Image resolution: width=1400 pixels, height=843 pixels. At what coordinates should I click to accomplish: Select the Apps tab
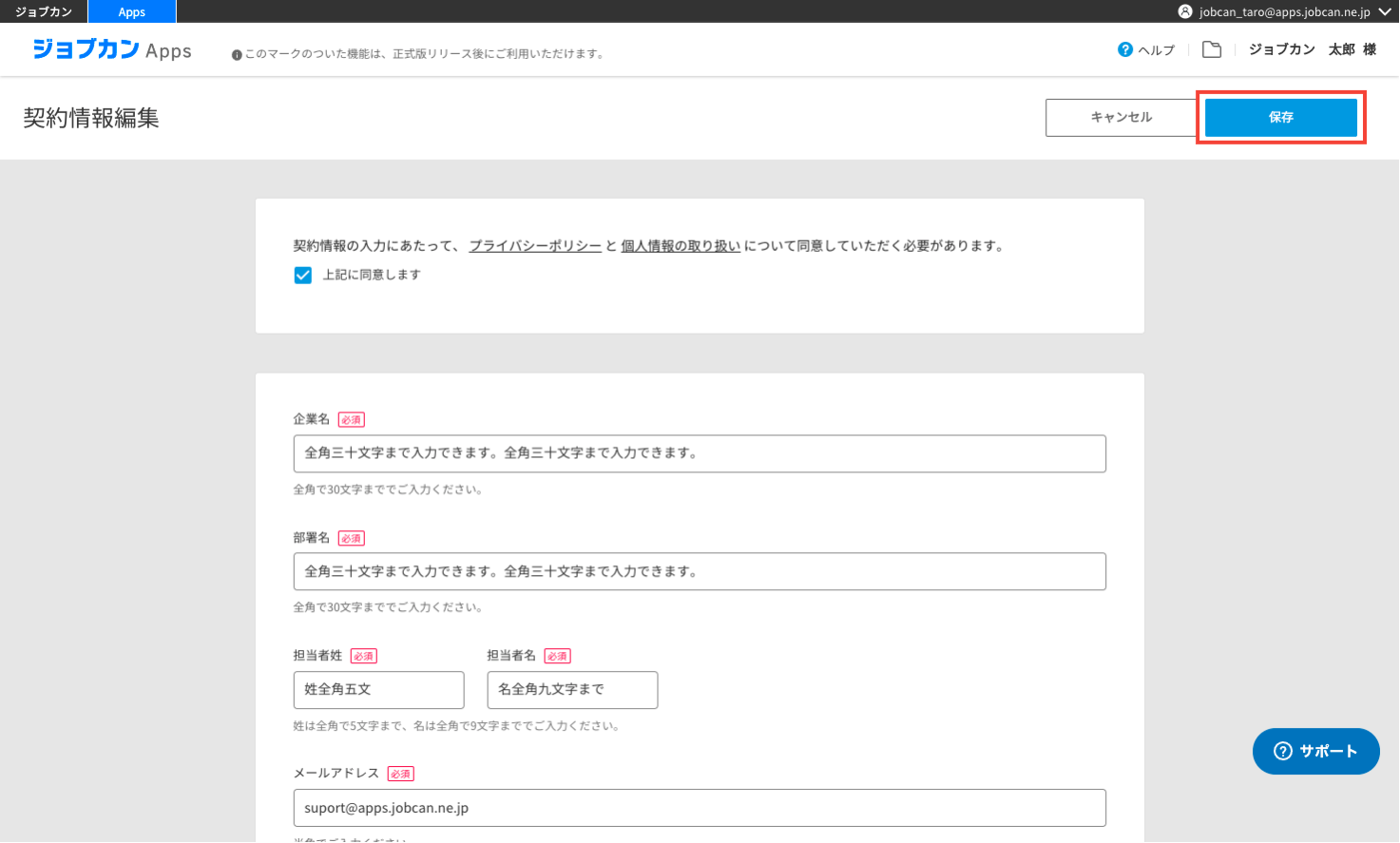coord(132,11)
